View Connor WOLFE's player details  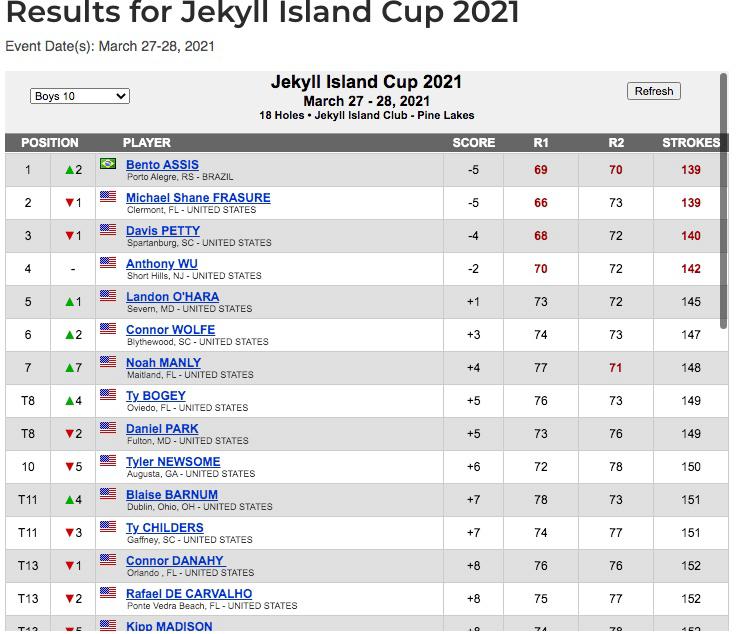[171, 329]
